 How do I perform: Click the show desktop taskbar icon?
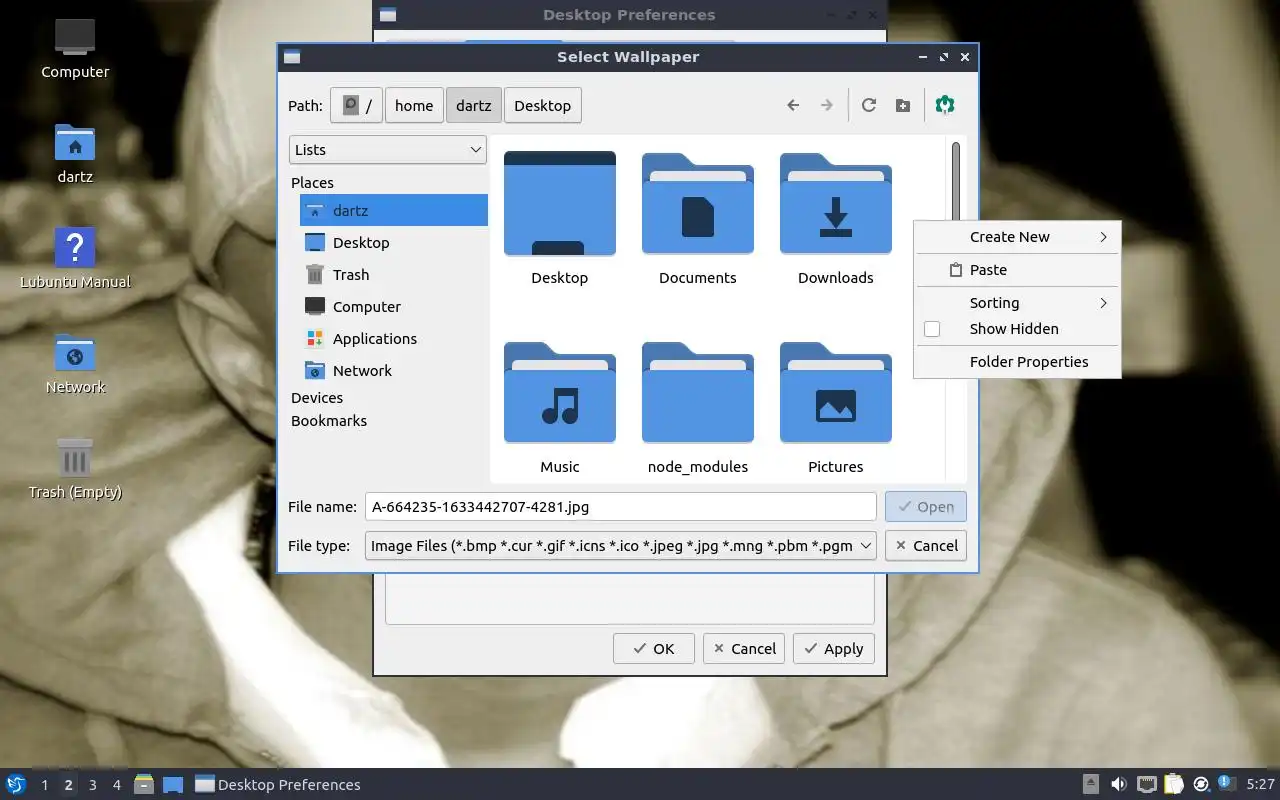coord(173,784)
